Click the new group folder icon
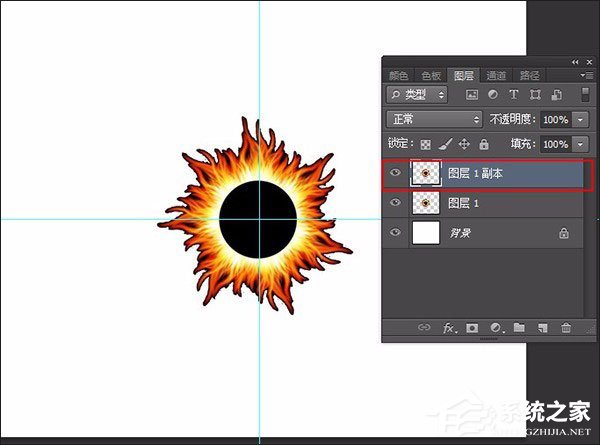Image resolution: width=600 pixels, height=445 pixels. pyautogui.click(x=519, y=327)
